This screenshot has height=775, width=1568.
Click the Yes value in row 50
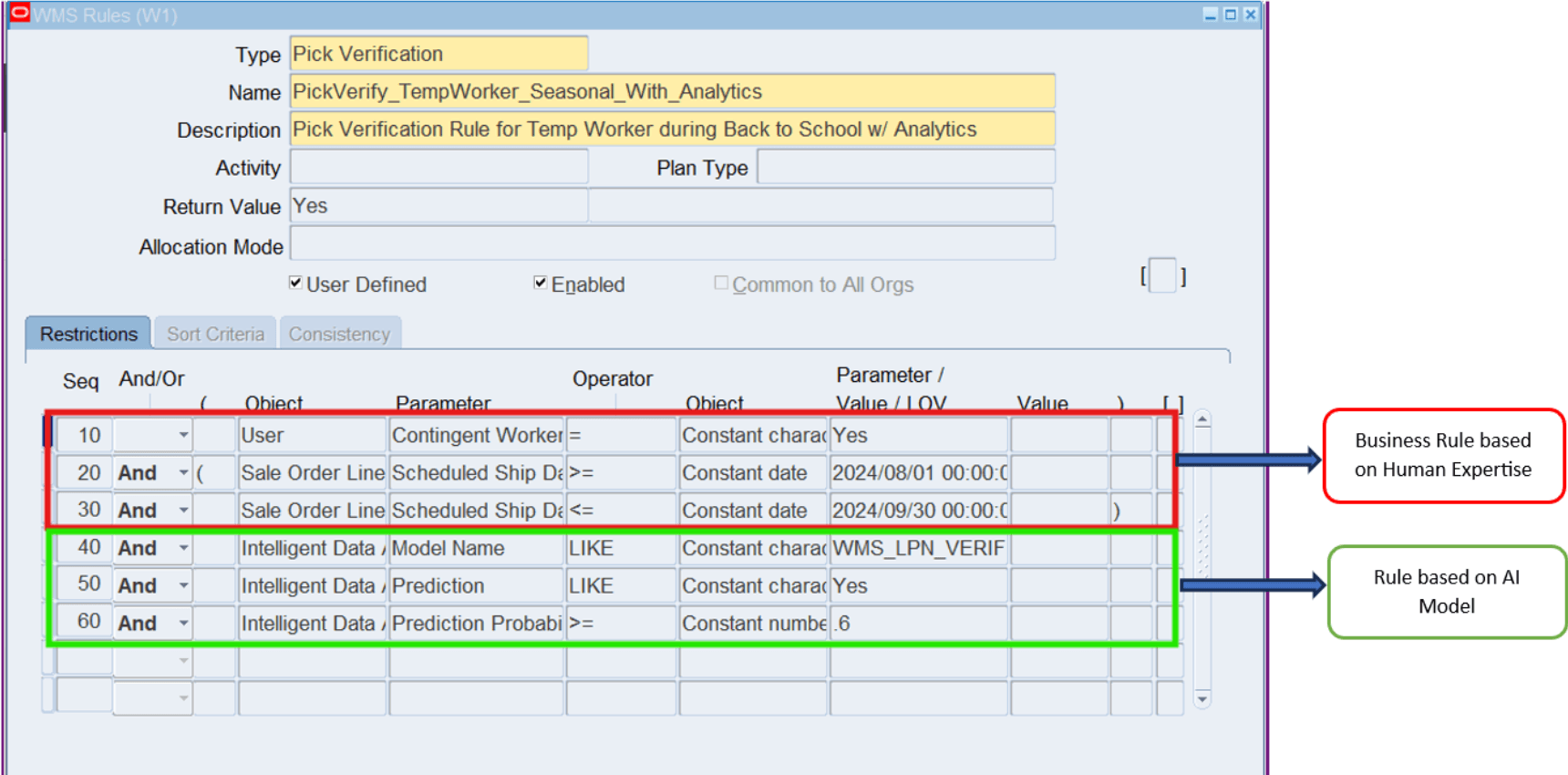click(919, 585)
